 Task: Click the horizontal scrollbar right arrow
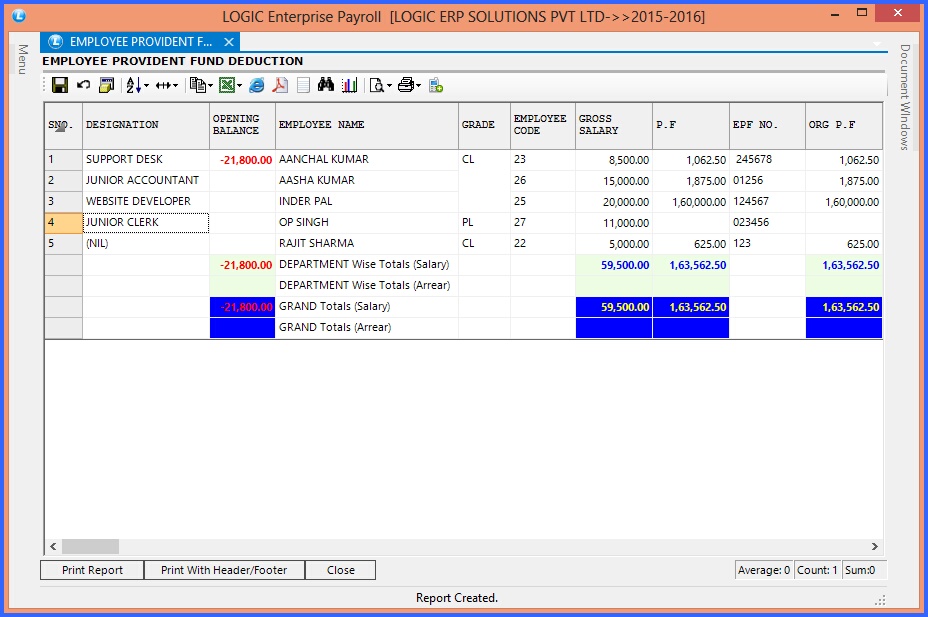(874, 547)
